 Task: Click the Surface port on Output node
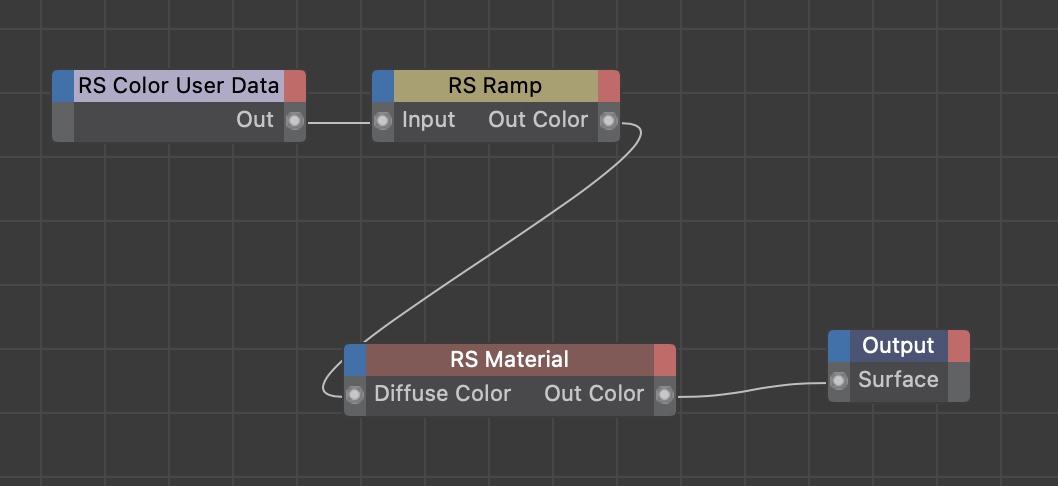[839, 381]
